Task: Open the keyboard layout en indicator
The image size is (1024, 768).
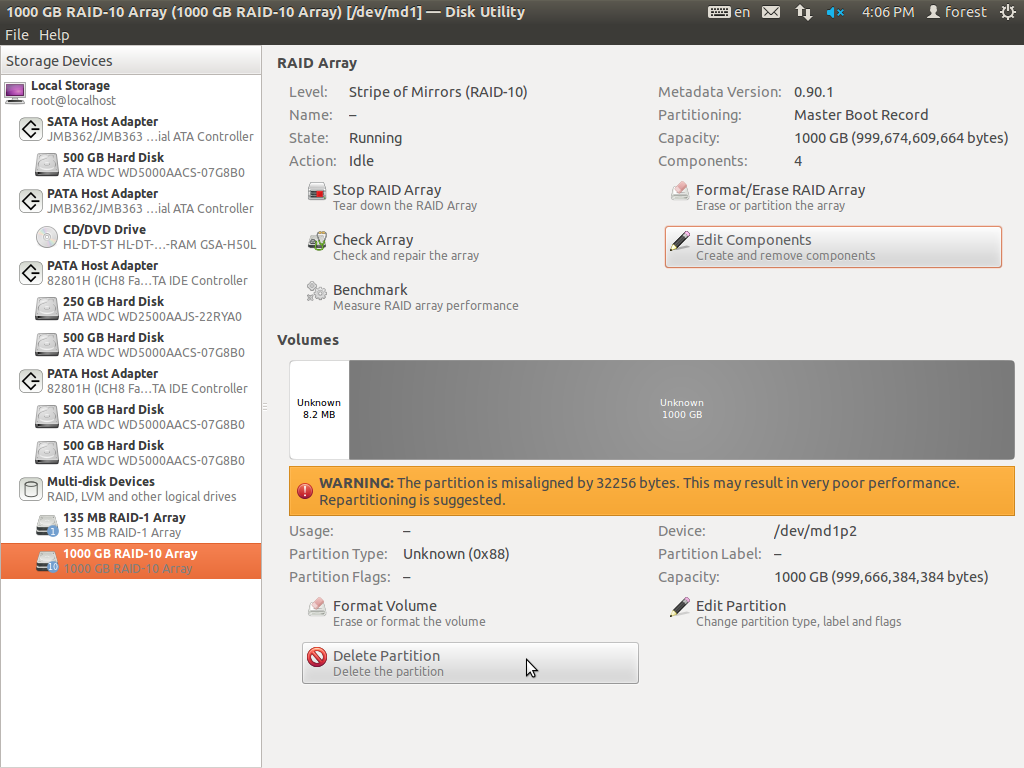Action: click(x=729, y=12)
